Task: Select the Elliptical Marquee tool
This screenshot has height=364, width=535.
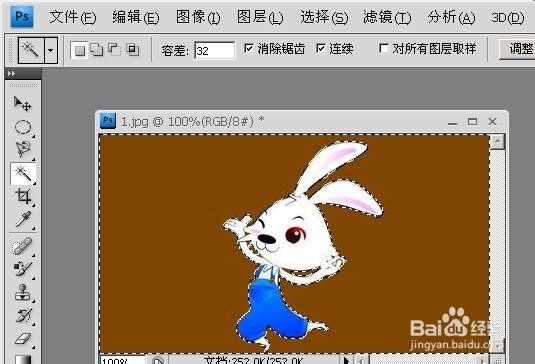Action: tap(23, 127)
